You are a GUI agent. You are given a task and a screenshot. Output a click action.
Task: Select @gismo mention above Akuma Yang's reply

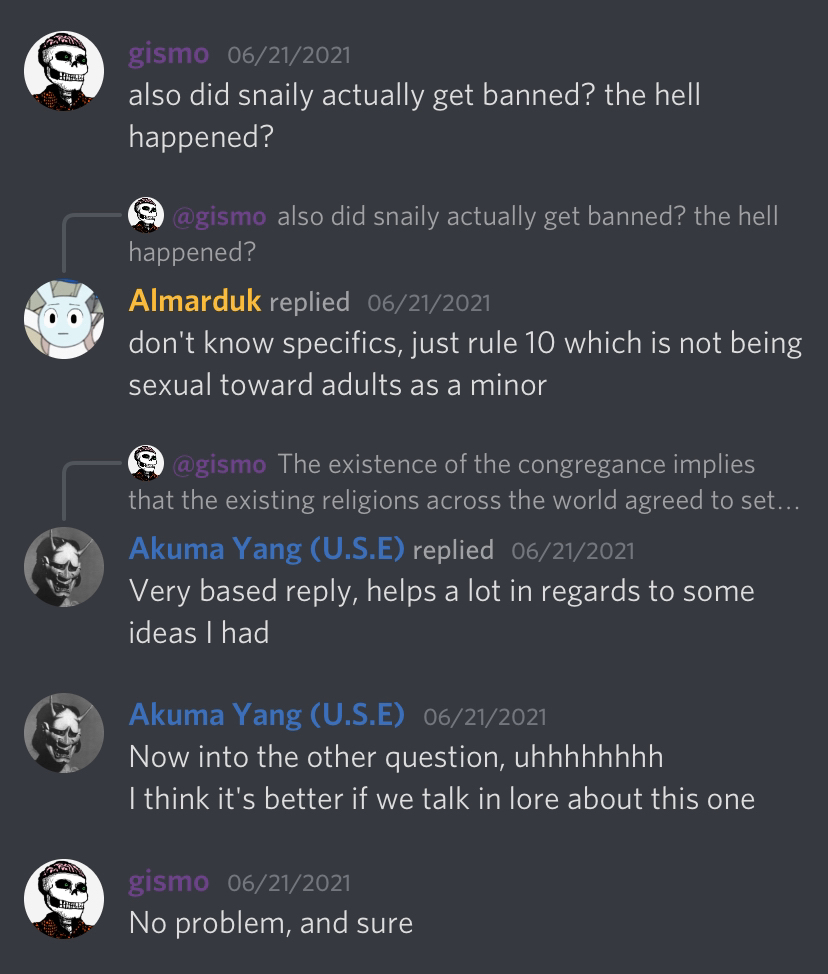(219, 464)
